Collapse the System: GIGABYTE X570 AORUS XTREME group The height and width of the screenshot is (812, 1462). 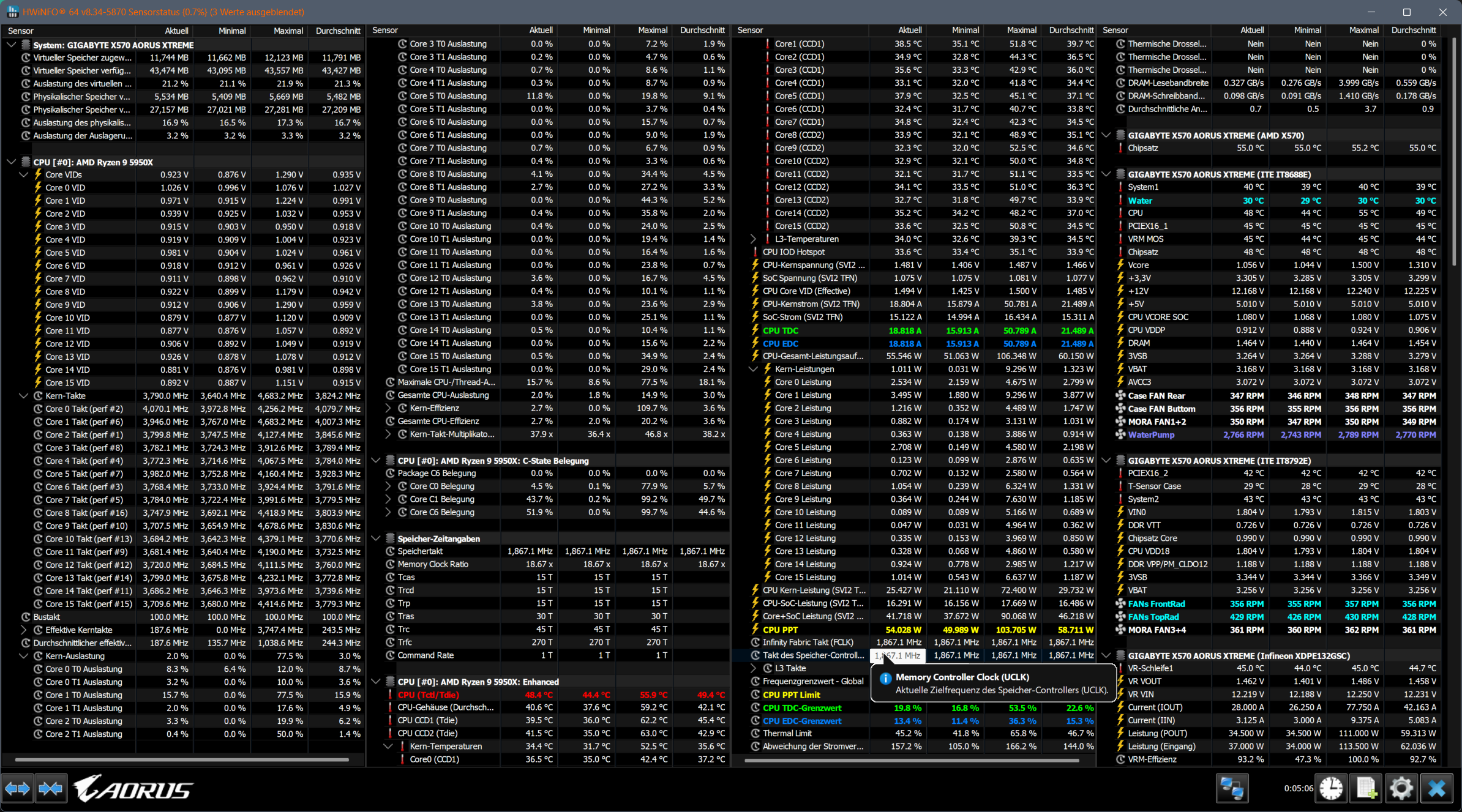pyautogui.click(x=11, y=45)
